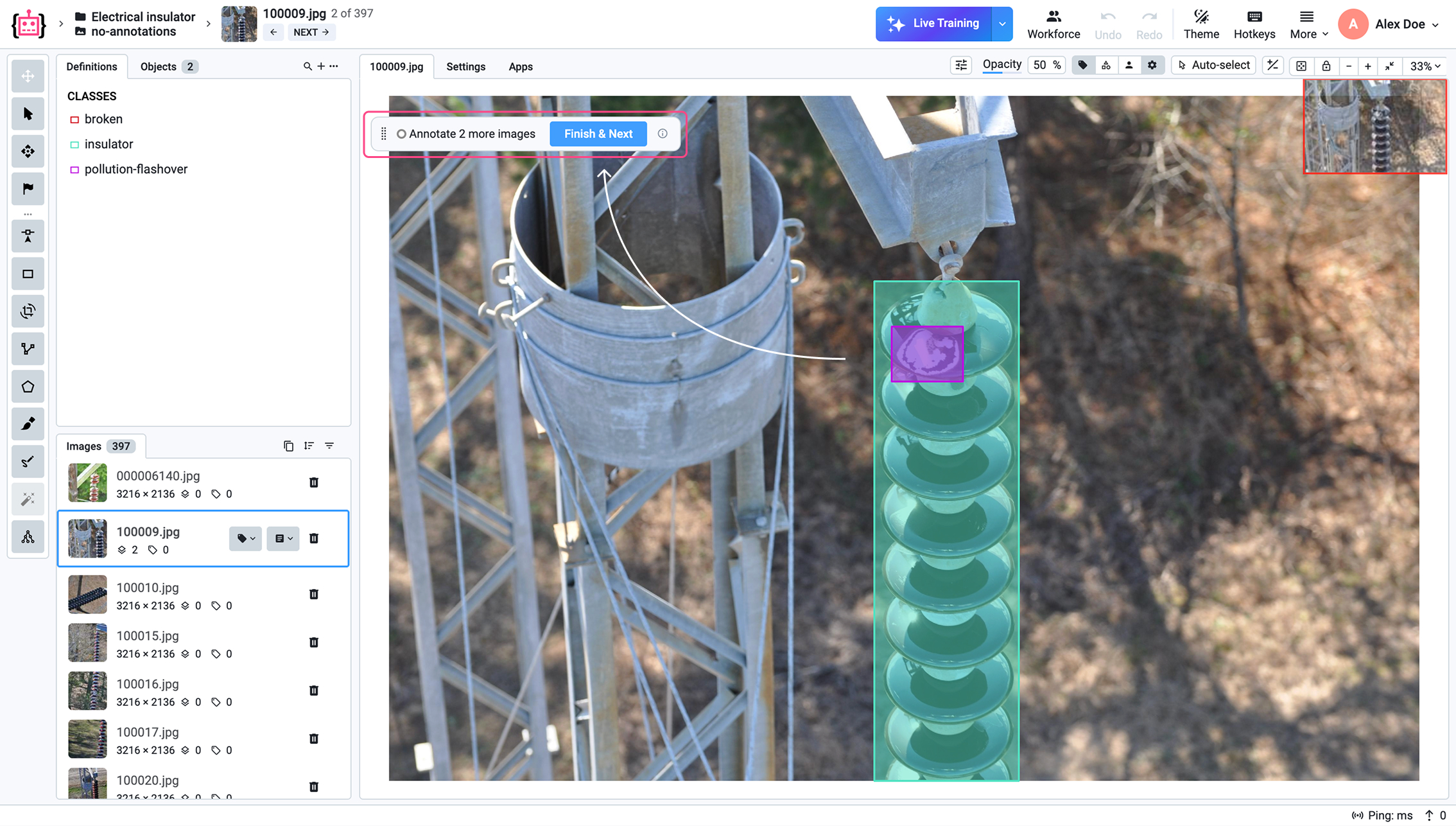The width and height of the screenshot is (1456, 826).
Task: Activate the Polygon annotation tool
Action: coord(28,386)
